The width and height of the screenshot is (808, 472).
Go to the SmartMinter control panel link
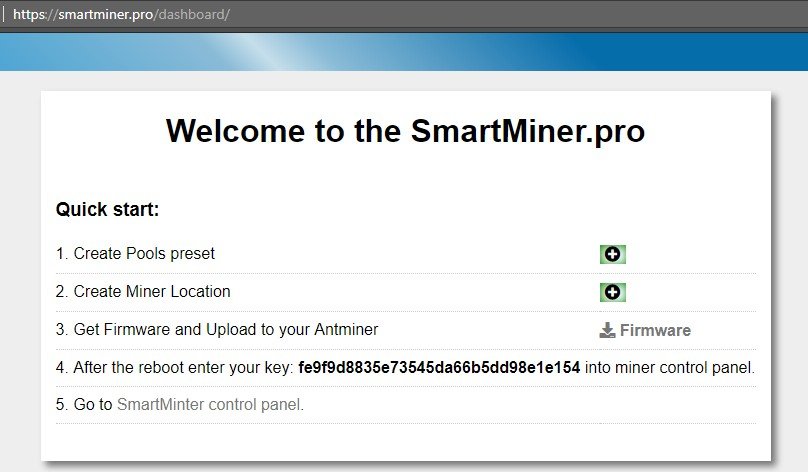tap(210, 404)
